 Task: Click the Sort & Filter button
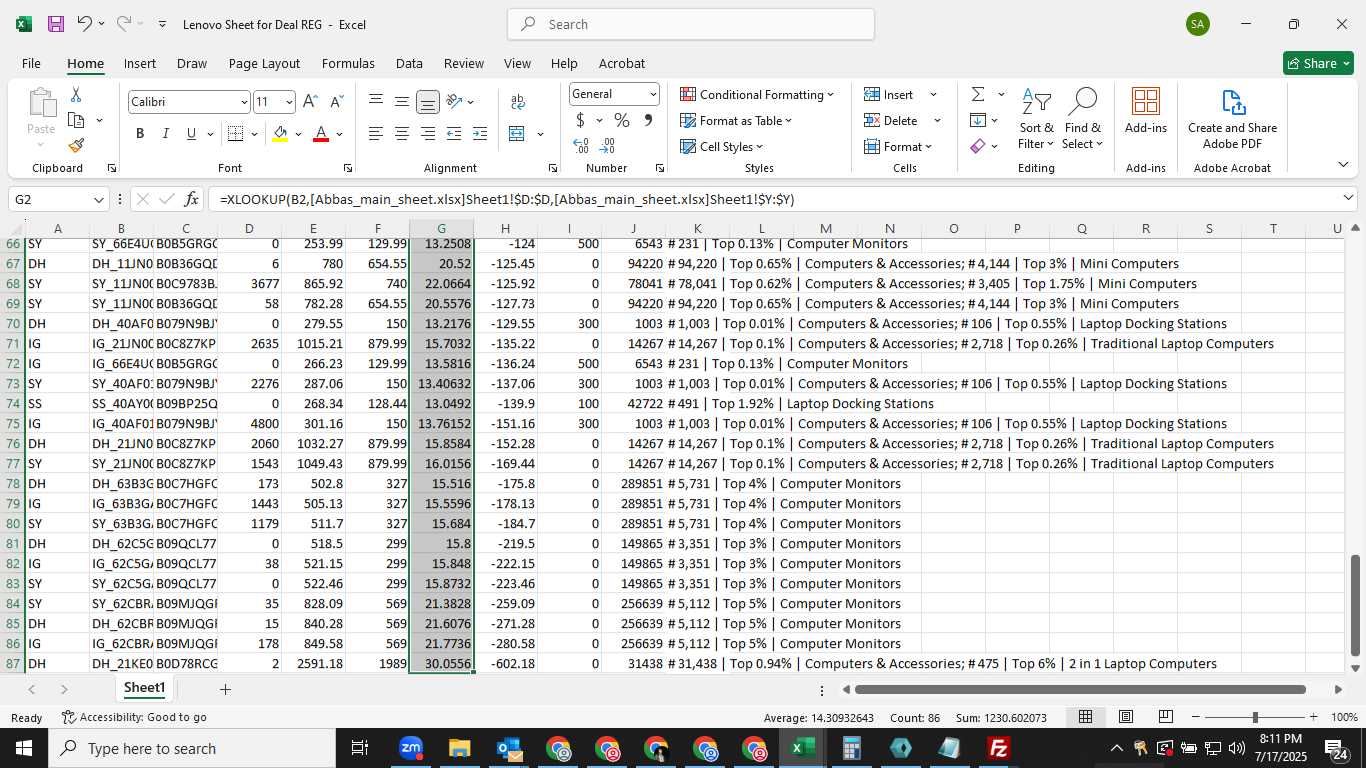coord(1036,119)
